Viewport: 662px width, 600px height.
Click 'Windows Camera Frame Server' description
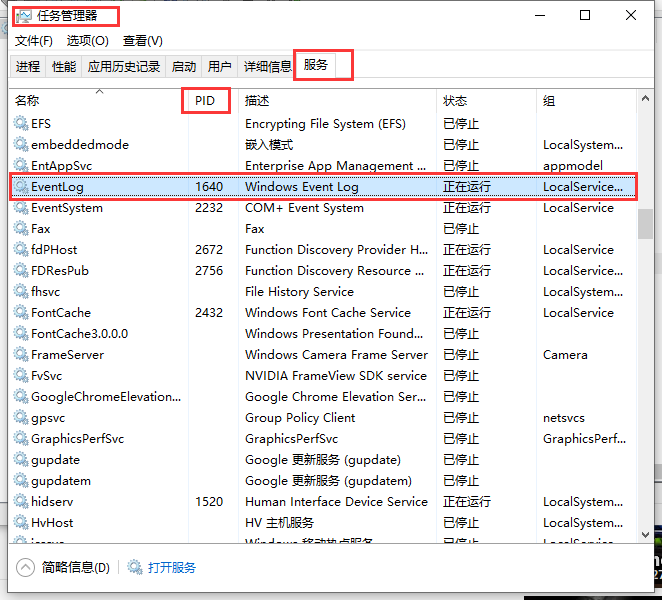point(336,355)
